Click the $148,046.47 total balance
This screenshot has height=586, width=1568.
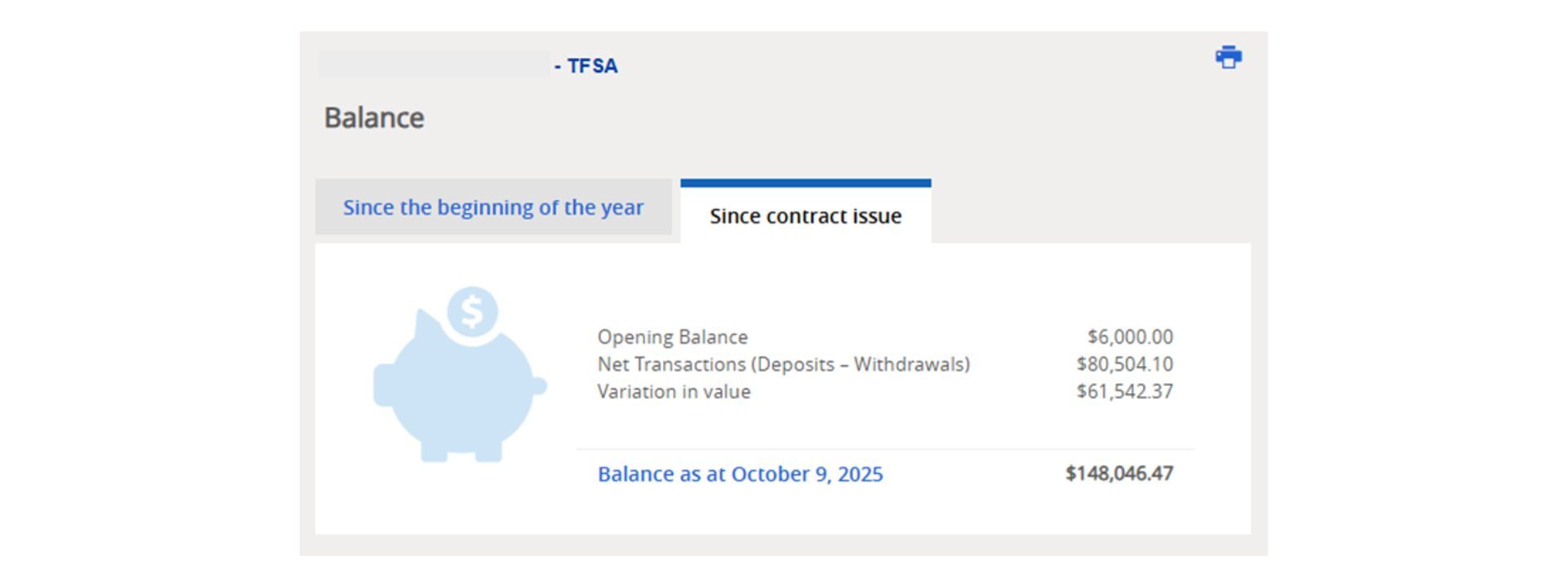coord(1119,474)
